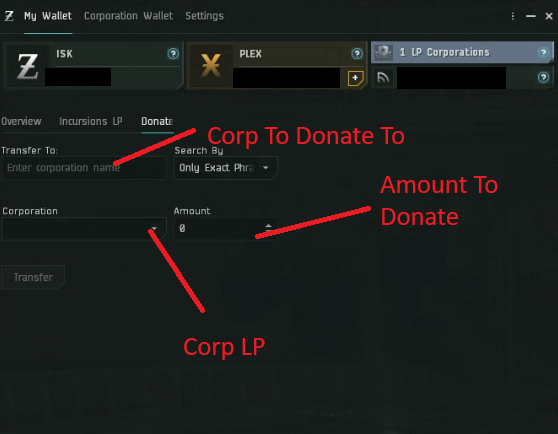558x434 pixels.
Task: Click the yellow plus icon to add PLEX
Action: pos(355,78)
